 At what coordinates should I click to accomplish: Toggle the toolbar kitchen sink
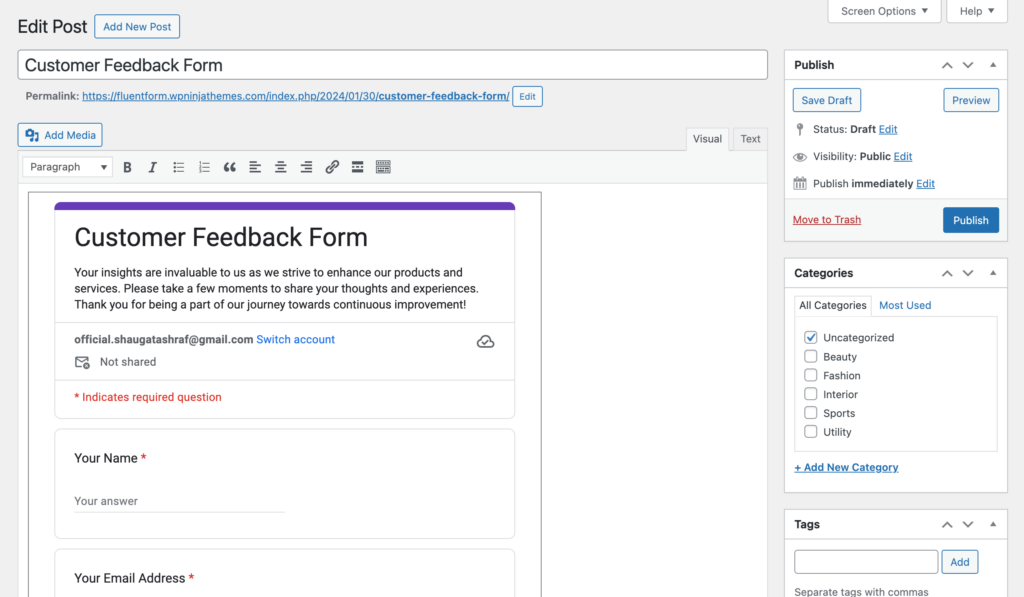tap(383, 167)
